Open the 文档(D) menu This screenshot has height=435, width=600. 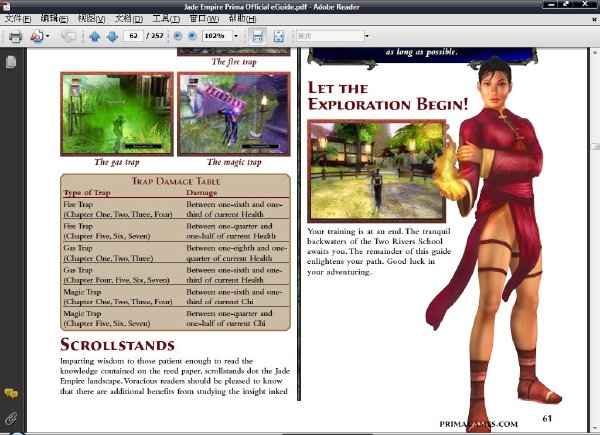point(129,18)
